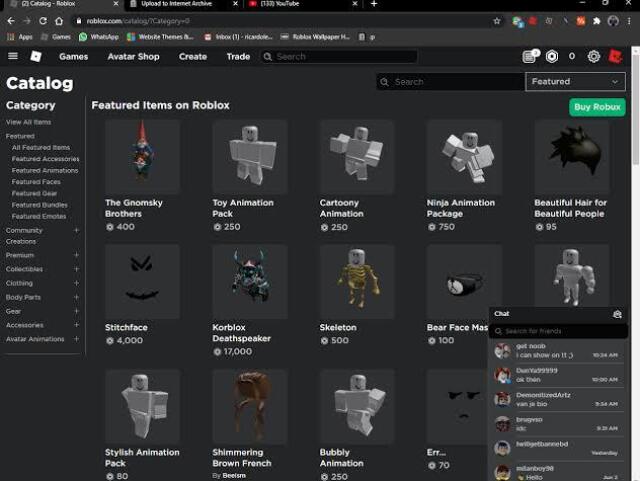Screen dimensions: 640x481
Task: Click the Robux currency icon
Action: (552, 56)
